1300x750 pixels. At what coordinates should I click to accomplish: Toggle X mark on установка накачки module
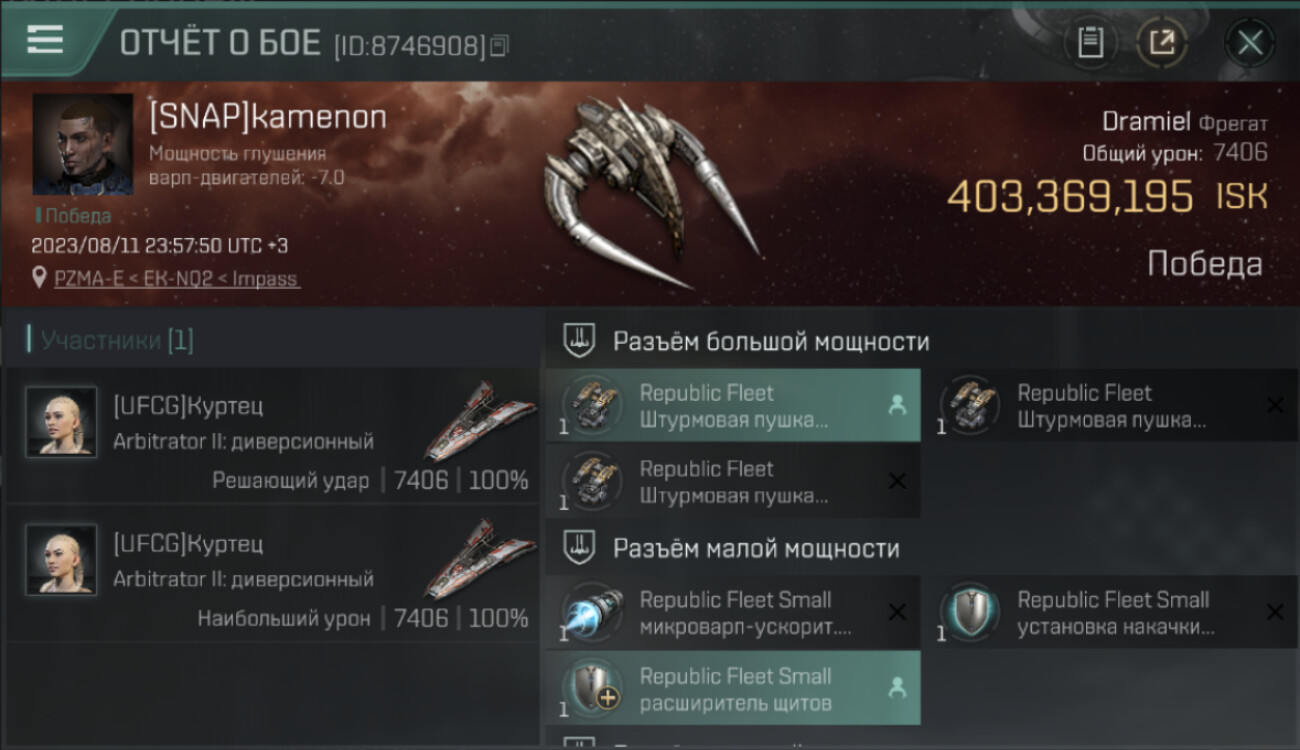click(1275, 612)
